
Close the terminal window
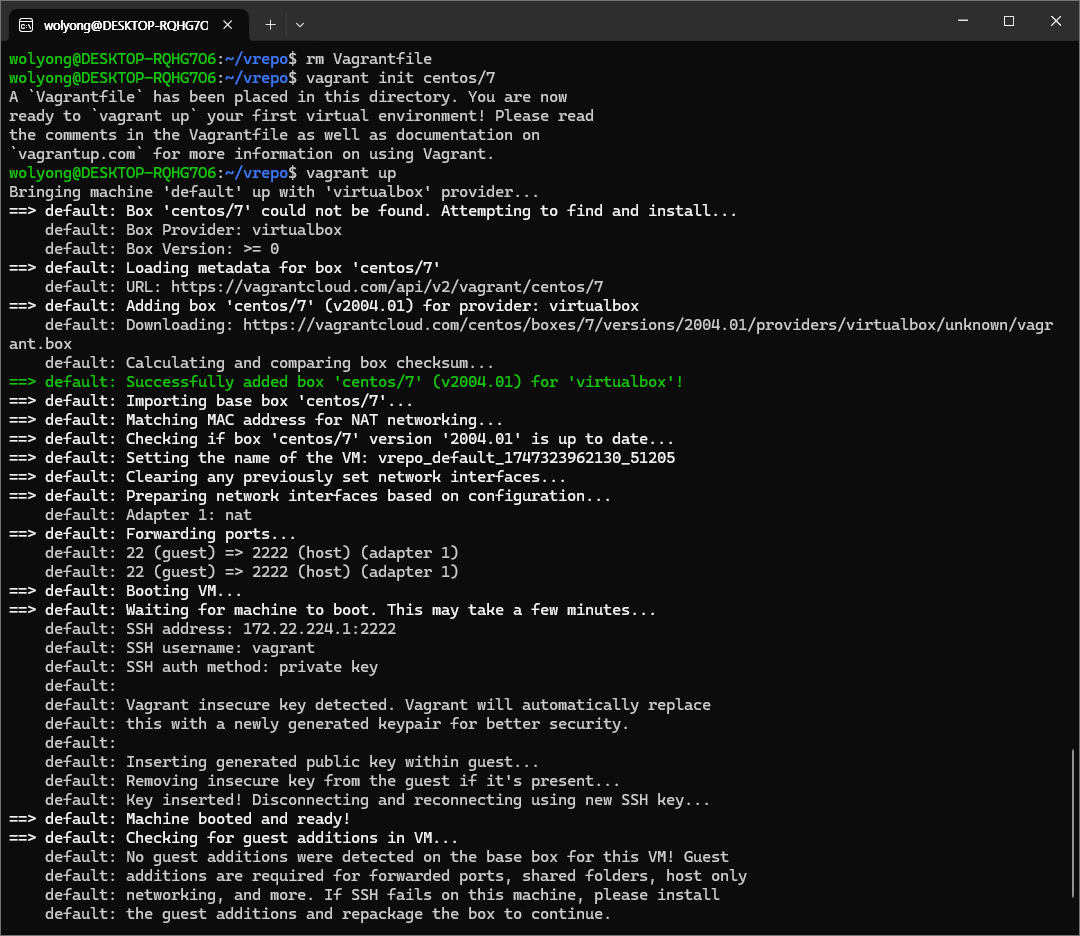[1054, 21]
